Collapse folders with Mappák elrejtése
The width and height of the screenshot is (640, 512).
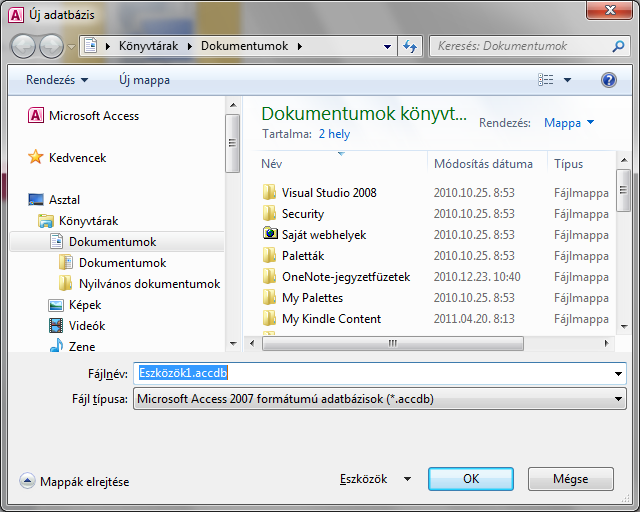[74, 482]
